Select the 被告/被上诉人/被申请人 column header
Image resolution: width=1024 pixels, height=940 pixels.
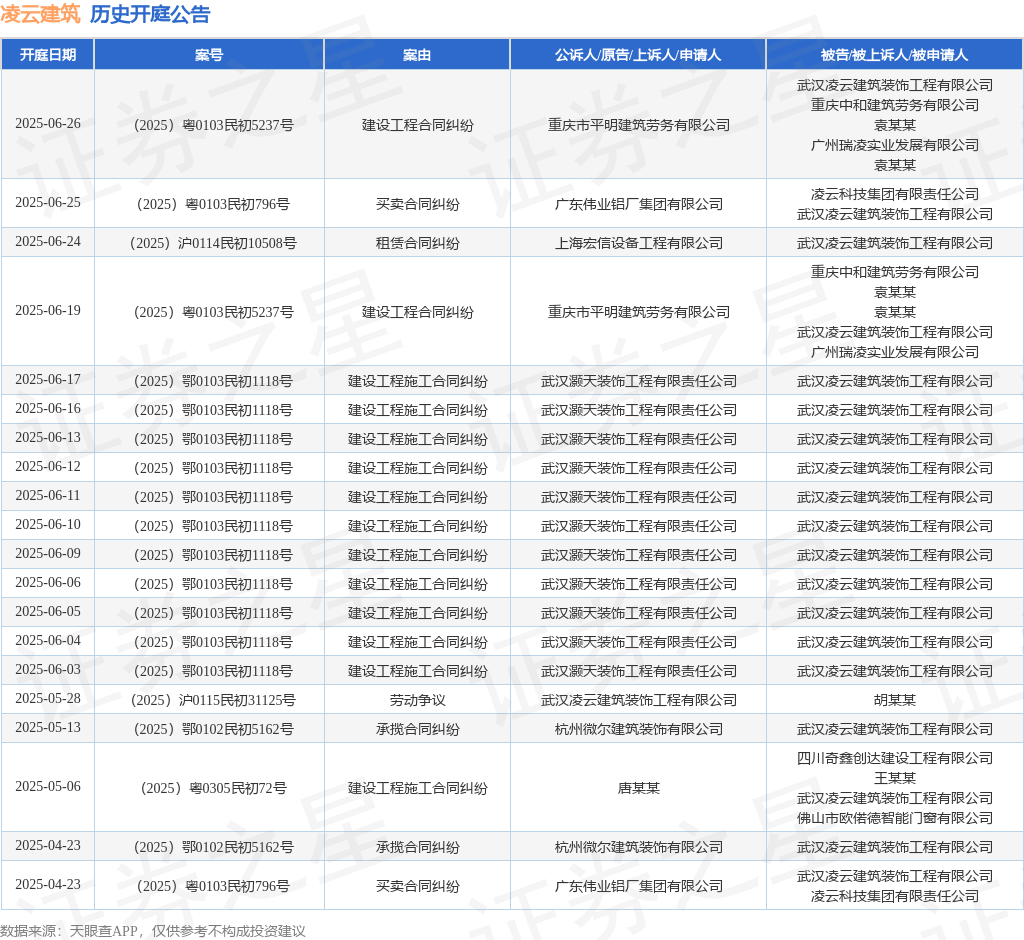895,55
